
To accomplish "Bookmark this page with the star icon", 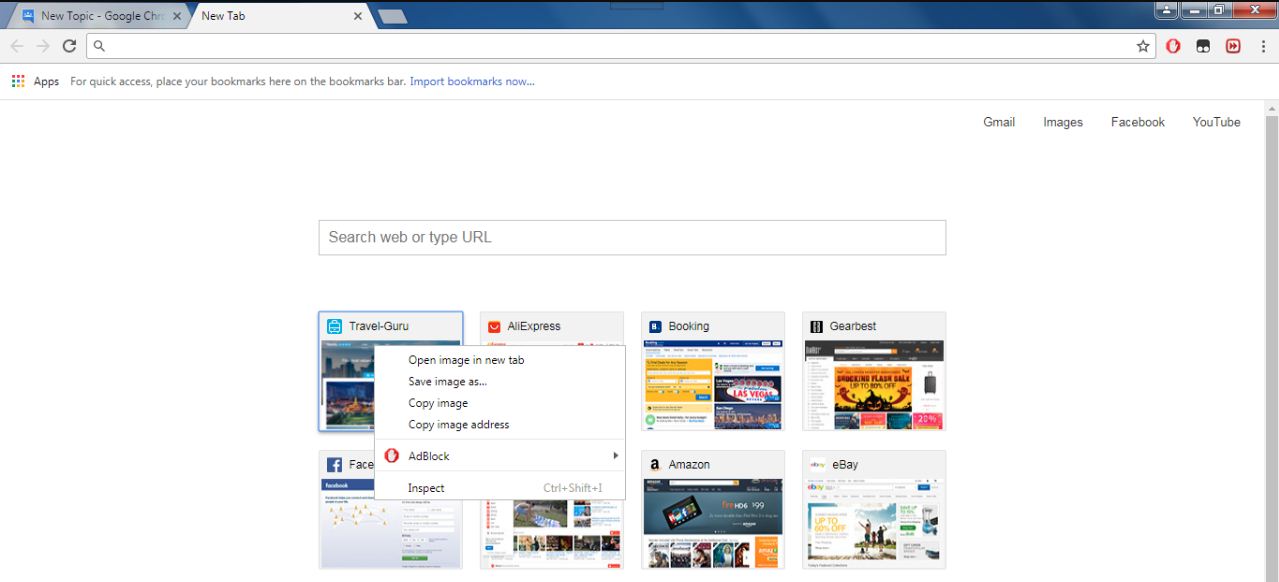I will (x=1143, y=46).
